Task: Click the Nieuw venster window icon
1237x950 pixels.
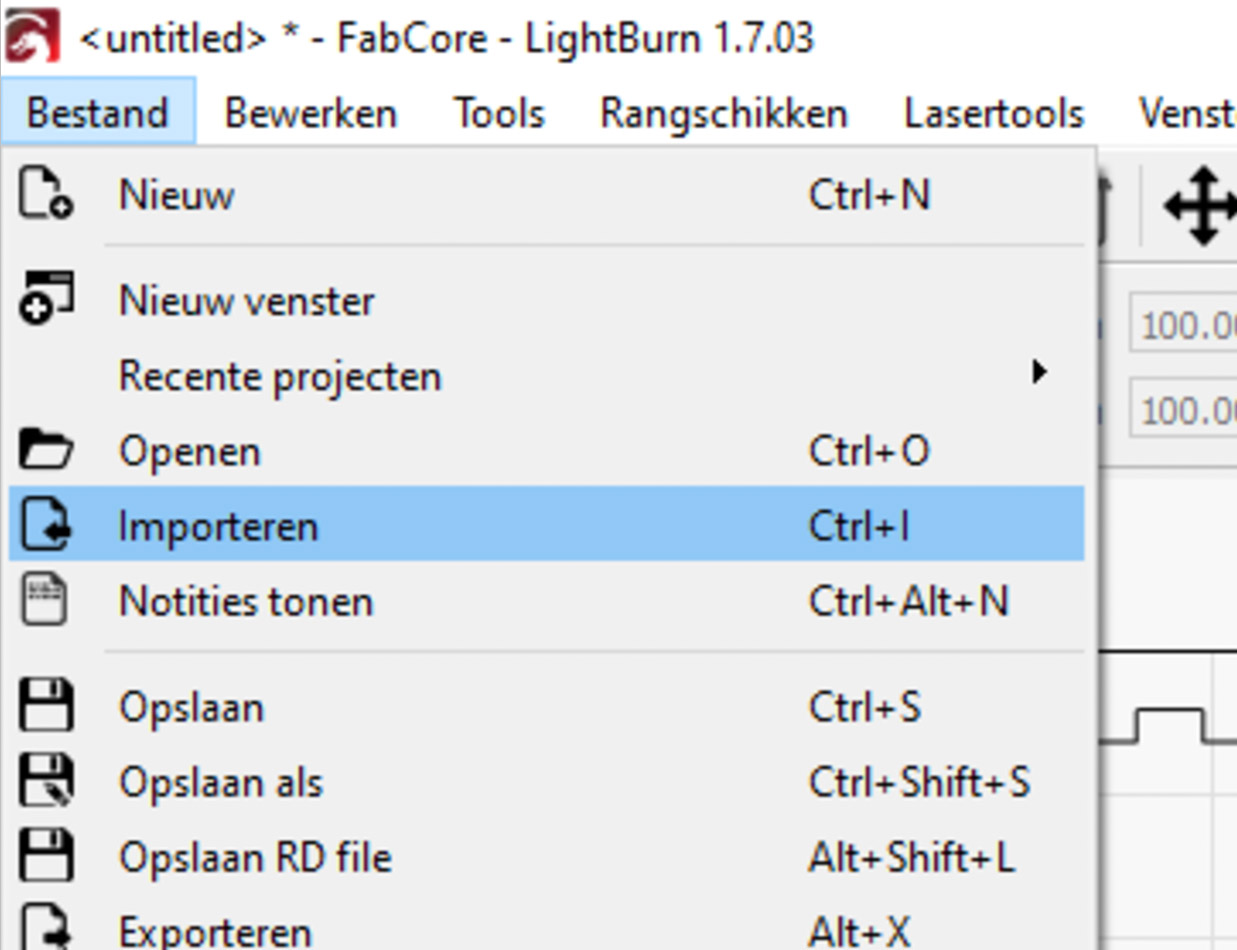Action: tap(46, 298)
